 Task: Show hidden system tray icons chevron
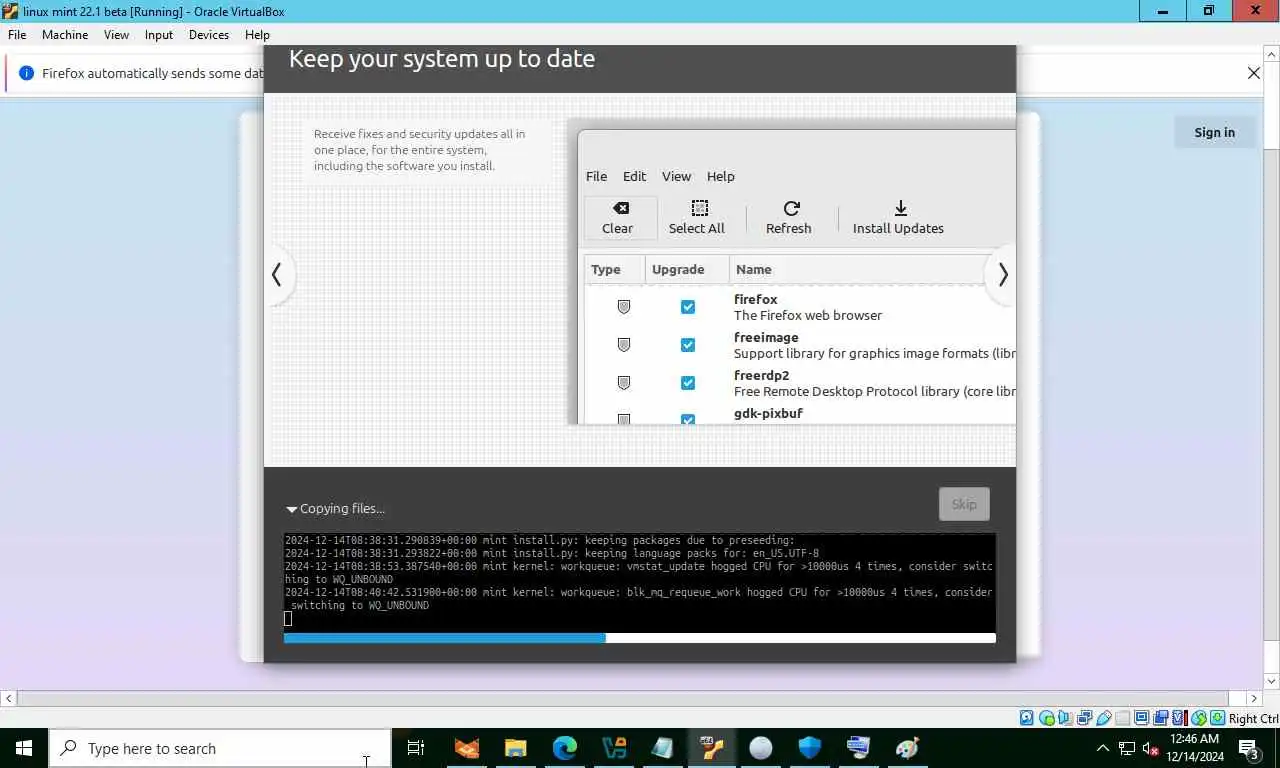(x=1103, y=748)
